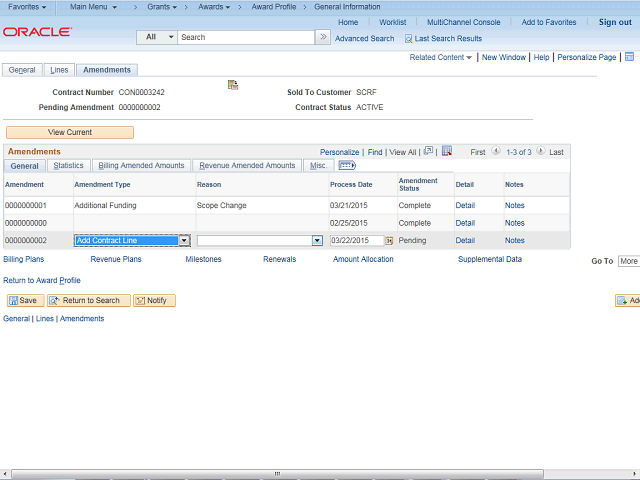Click into the Process Date field

click(356, 241)
